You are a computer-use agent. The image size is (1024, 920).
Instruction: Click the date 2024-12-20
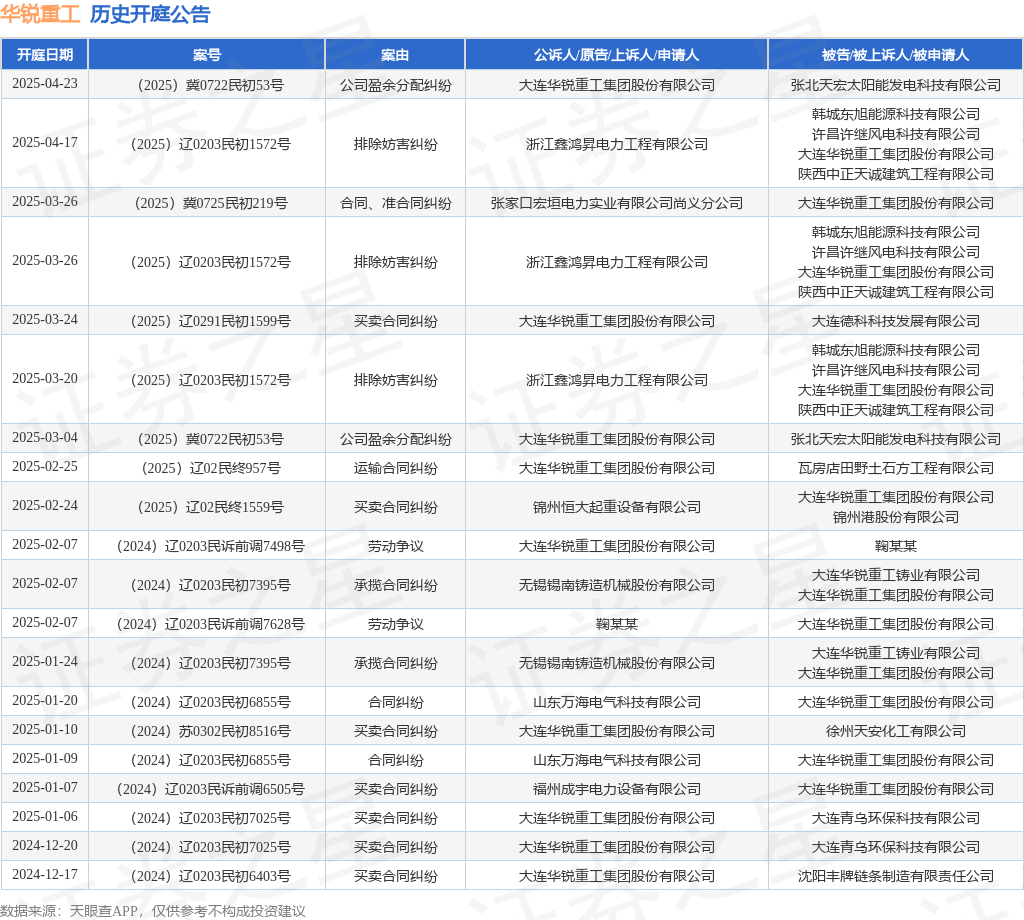pyautogui.click(x=44, y=846)
